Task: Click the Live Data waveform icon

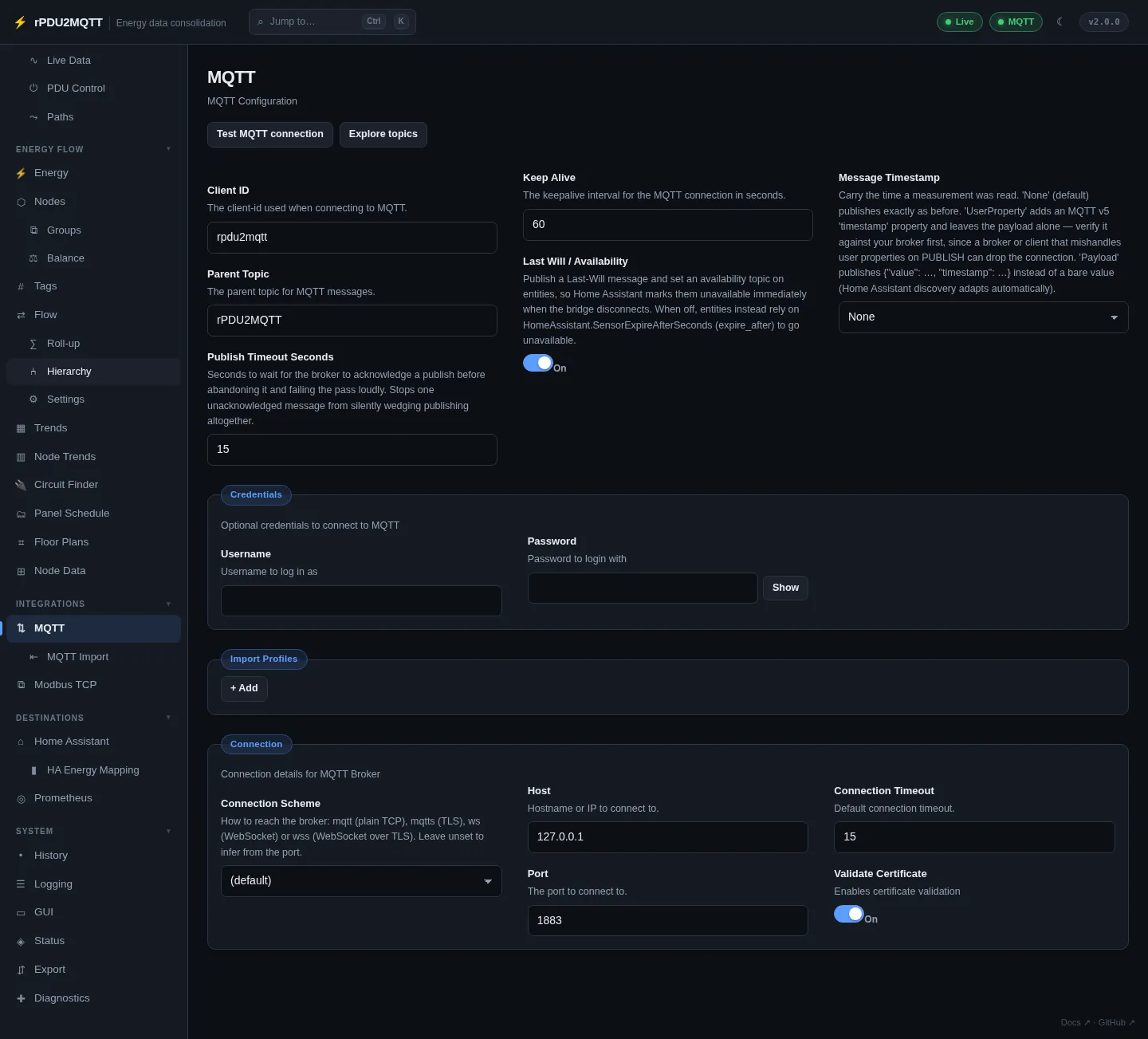Action: (33, 61)
